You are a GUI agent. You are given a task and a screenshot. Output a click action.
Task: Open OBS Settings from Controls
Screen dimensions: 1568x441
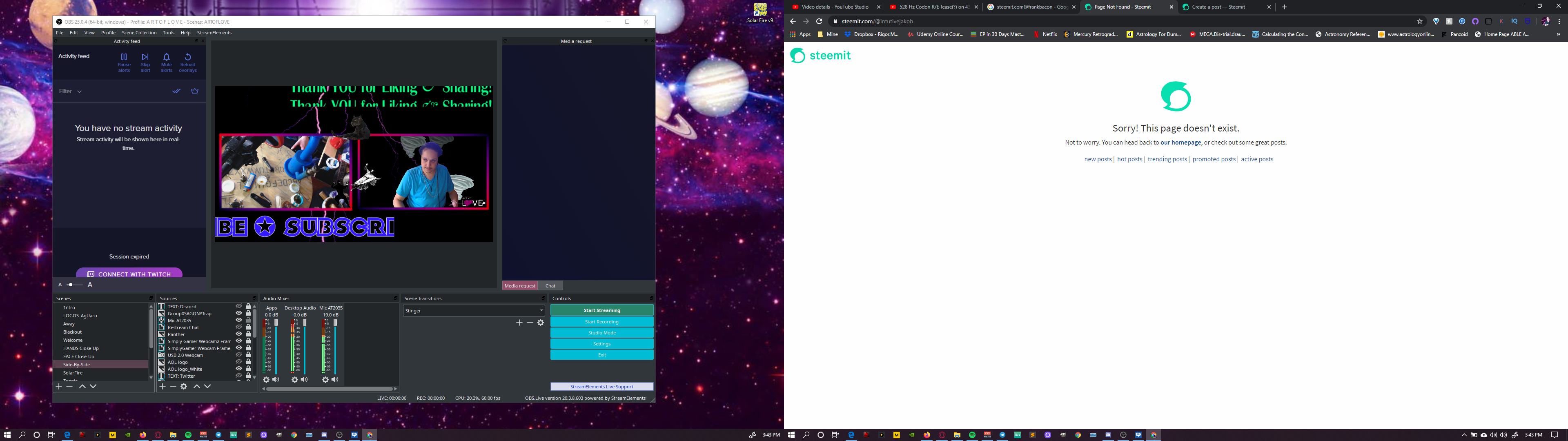[602, 343]
